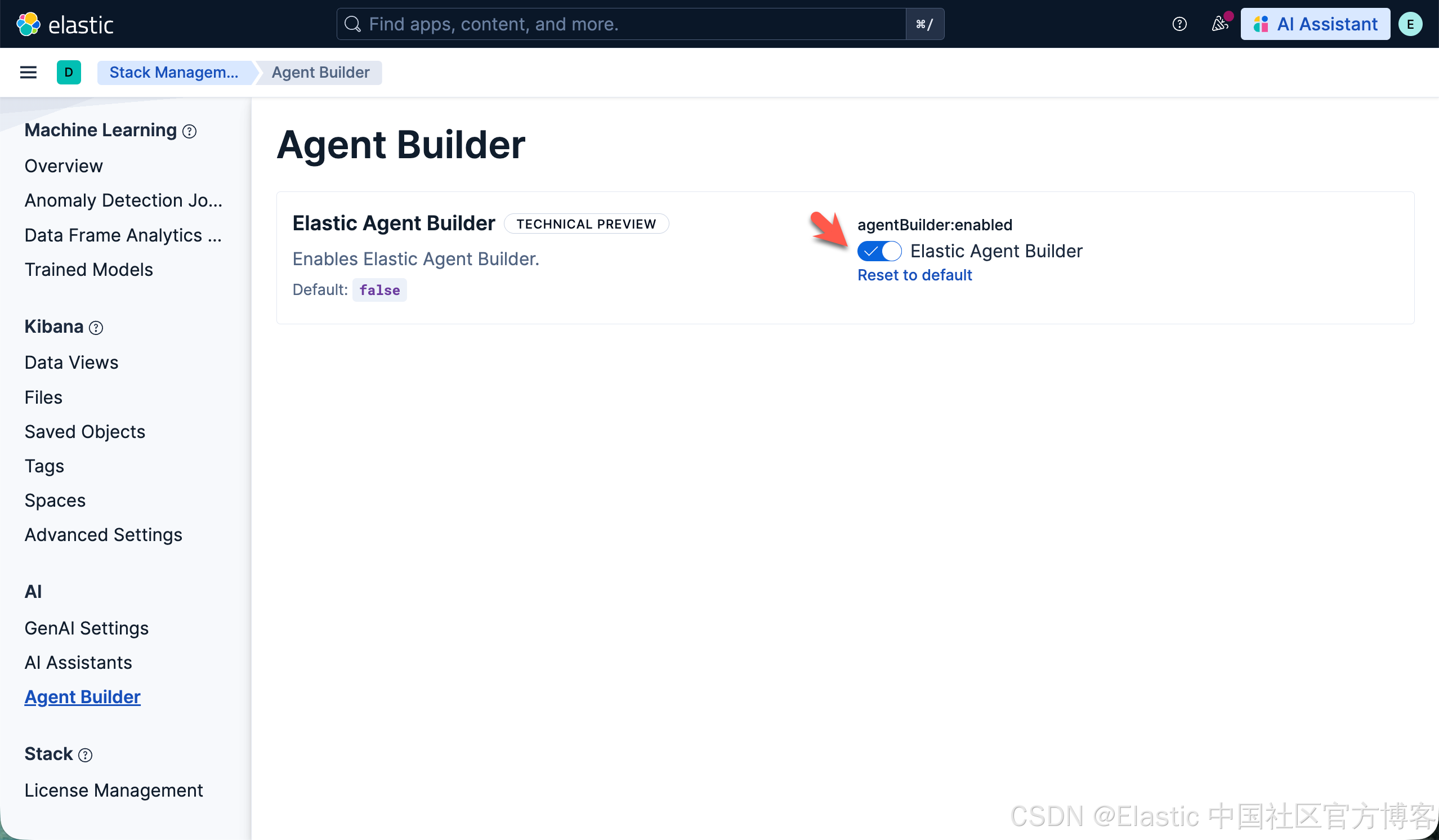This screenshot has width=1439, height=840.
Task: Open the AI Assistant button
Action: click(1315, 24)
